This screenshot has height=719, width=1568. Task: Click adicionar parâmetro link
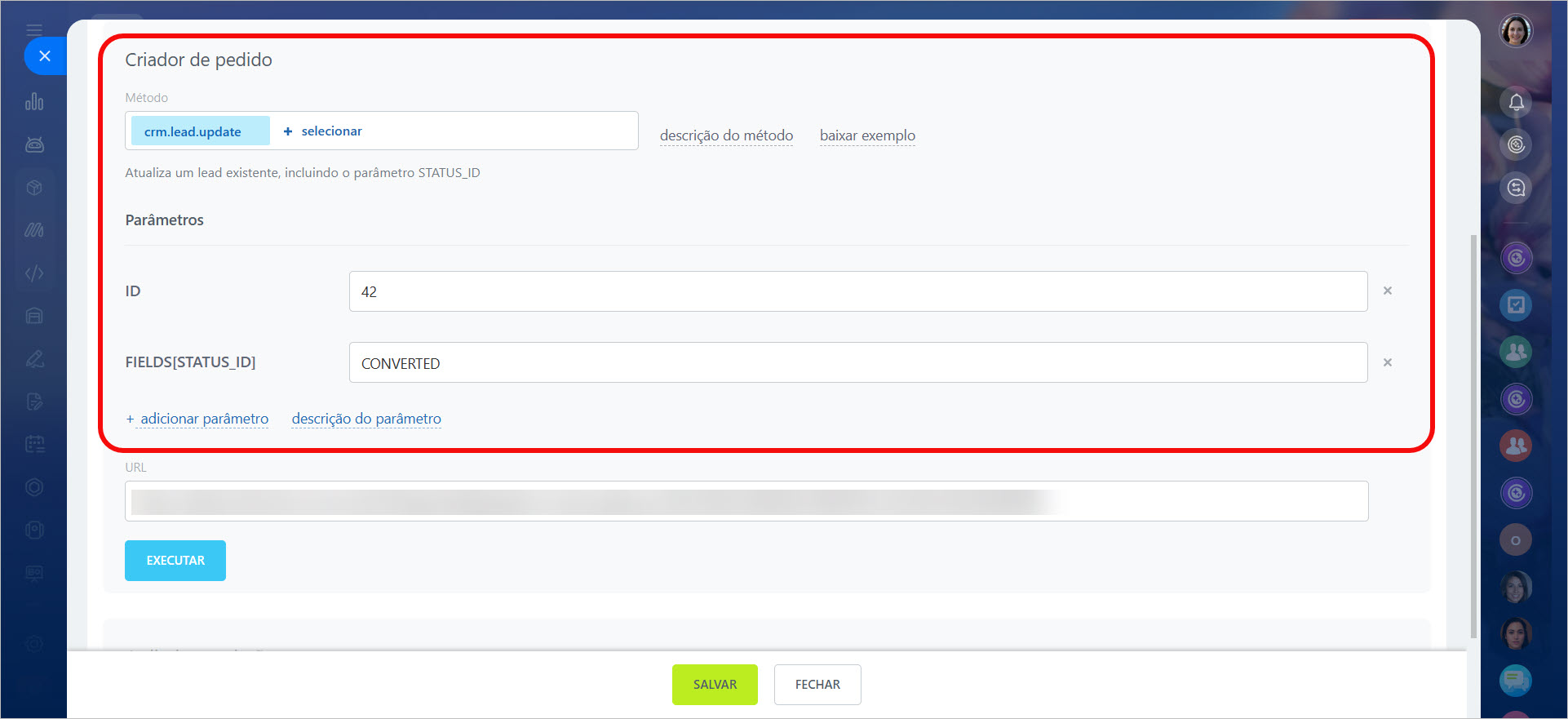[x=204, y=419]
